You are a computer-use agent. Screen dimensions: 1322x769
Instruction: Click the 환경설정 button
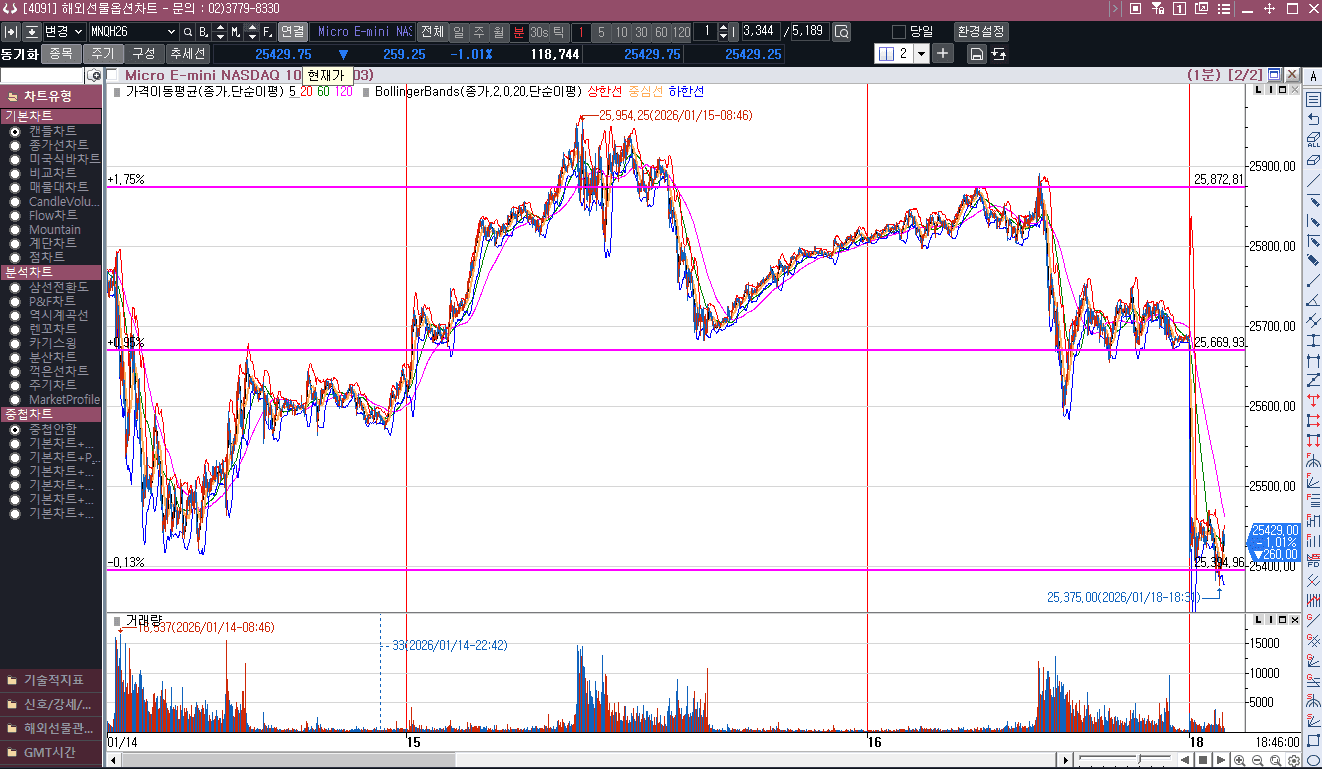click(x=980, y=32)
